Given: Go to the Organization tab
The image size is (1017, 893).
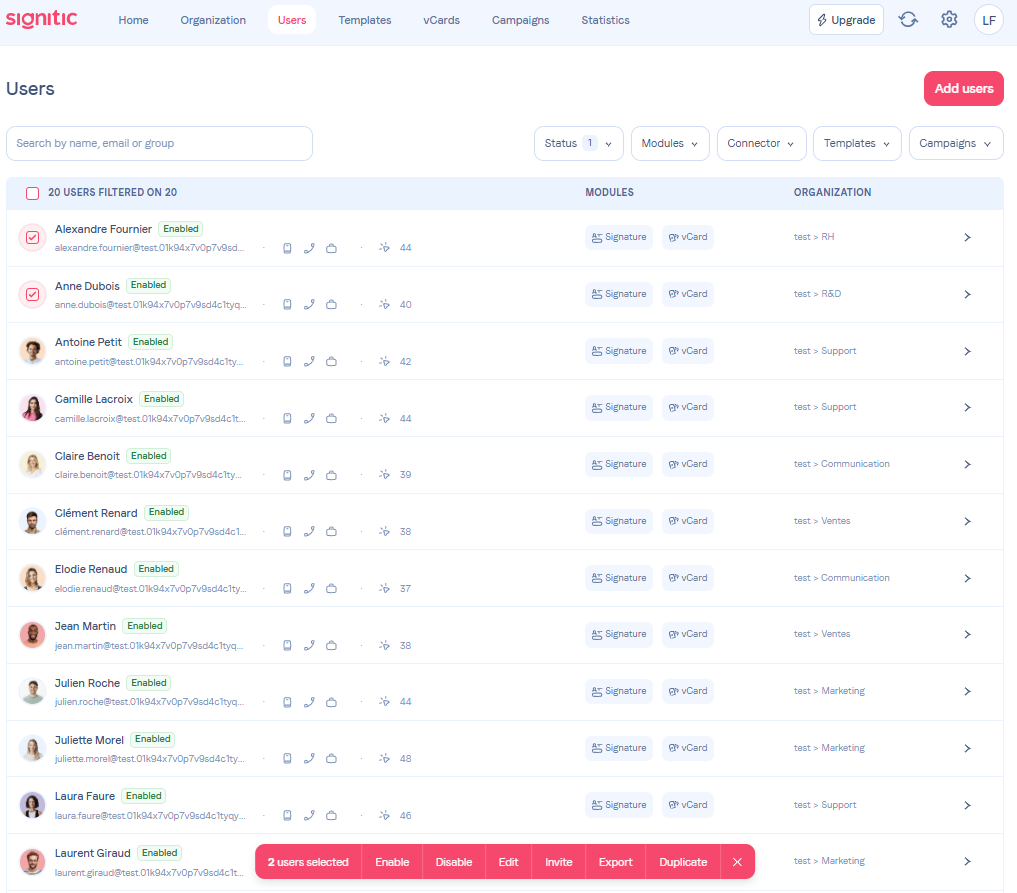Looking at the screenshot, I should 213,20.
